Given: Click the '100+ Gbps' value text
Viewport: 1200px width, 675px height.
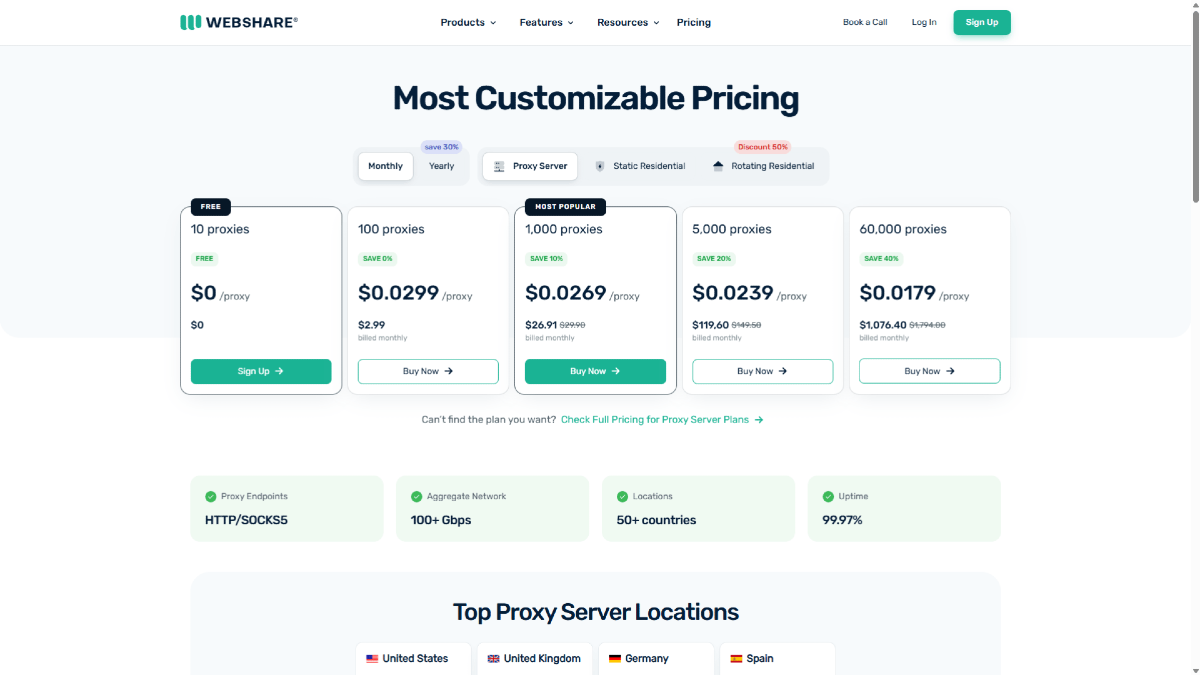Looking at the screenshot, I should pos(441,520).
